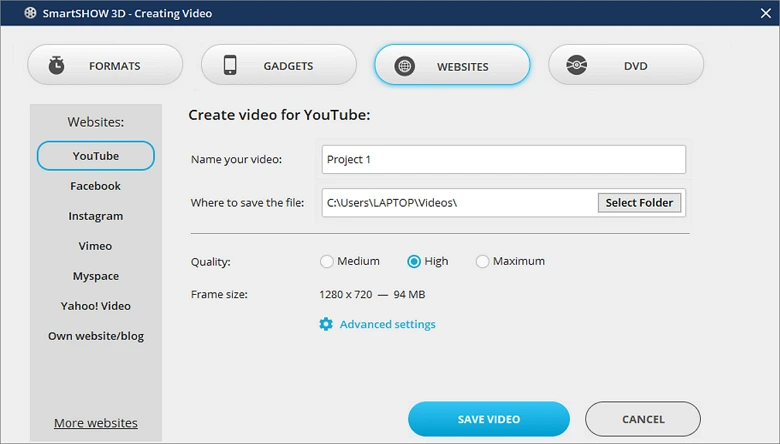Open the More websites link
780x444 pixels.
click(96, 423)
